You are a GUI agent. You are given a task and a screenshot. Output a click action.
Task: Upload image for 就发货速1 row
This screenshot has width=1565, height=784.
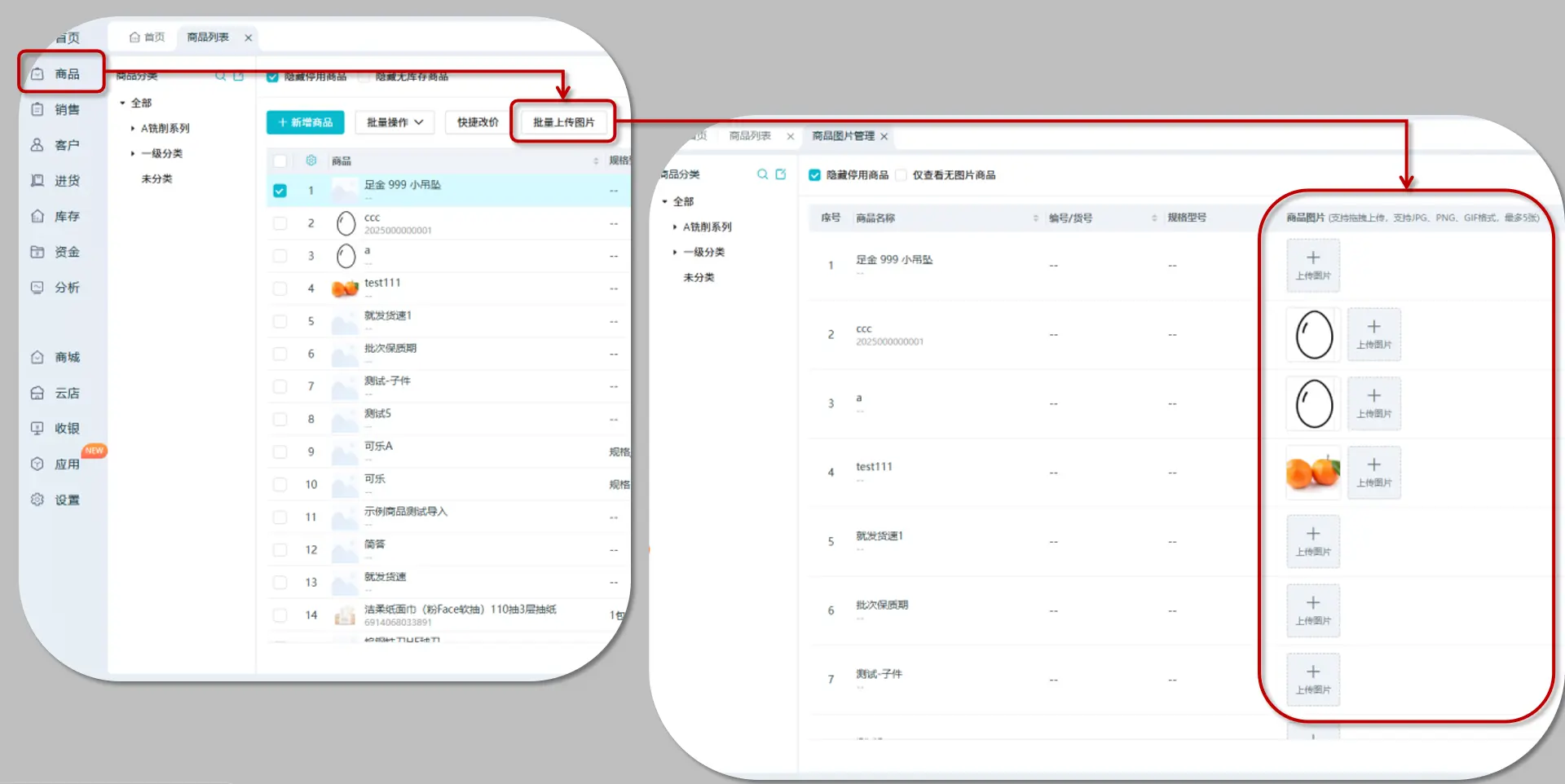1313,542
